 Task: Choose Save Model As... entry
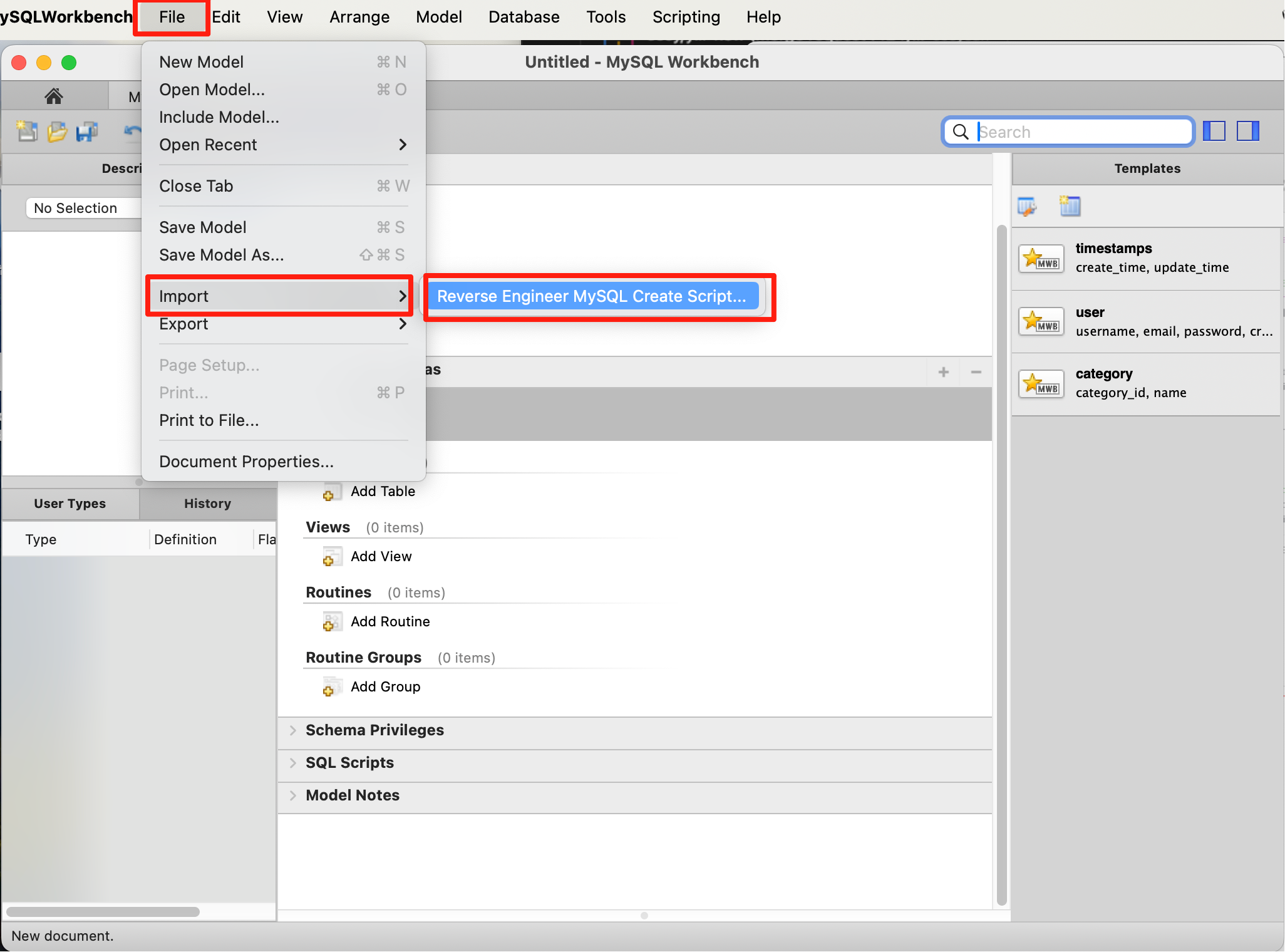click(x=283, y=255)
